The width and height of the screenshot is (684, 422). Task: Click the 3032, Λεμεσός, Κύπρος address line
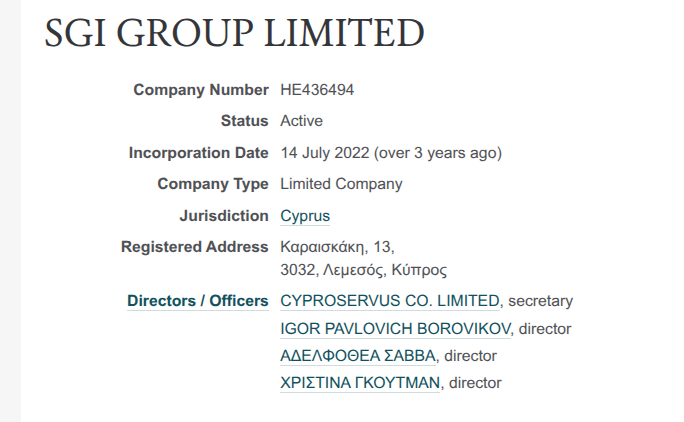tap(363, 270)
